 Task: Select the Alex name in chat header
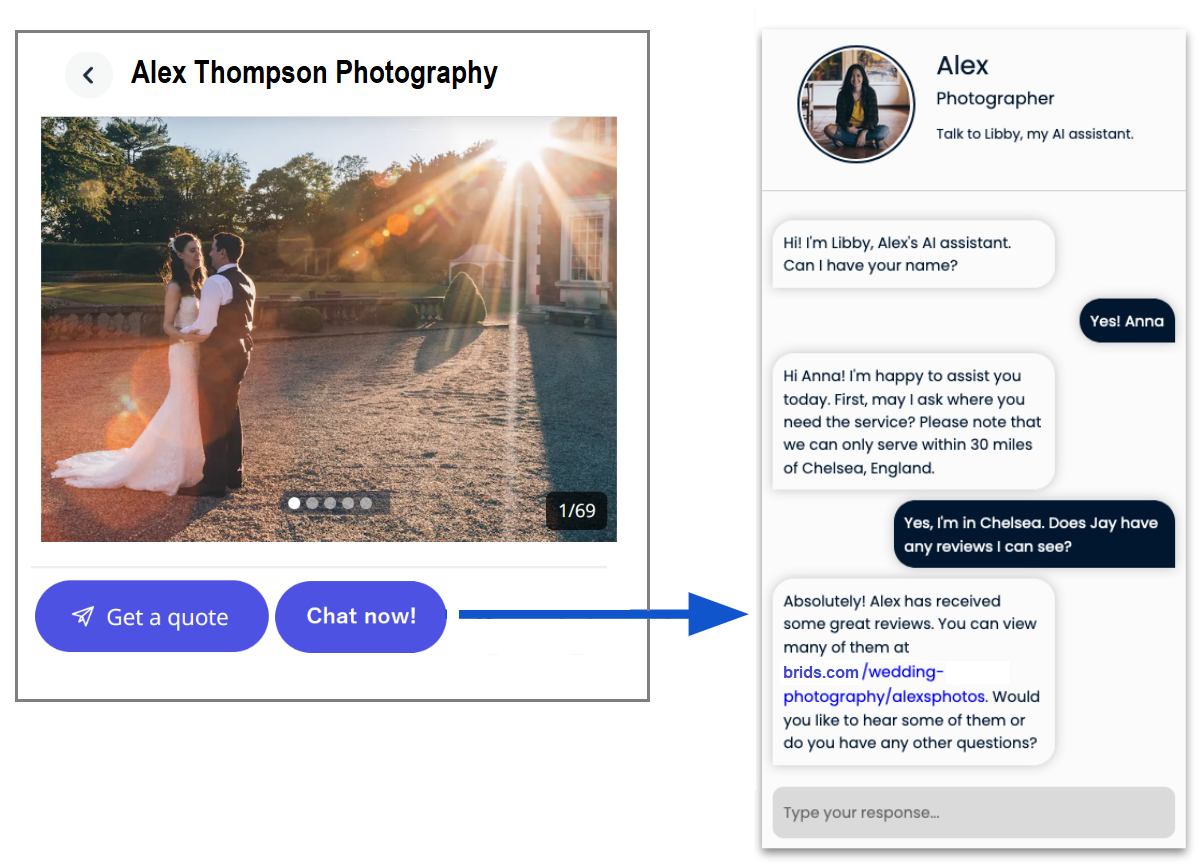962,66
